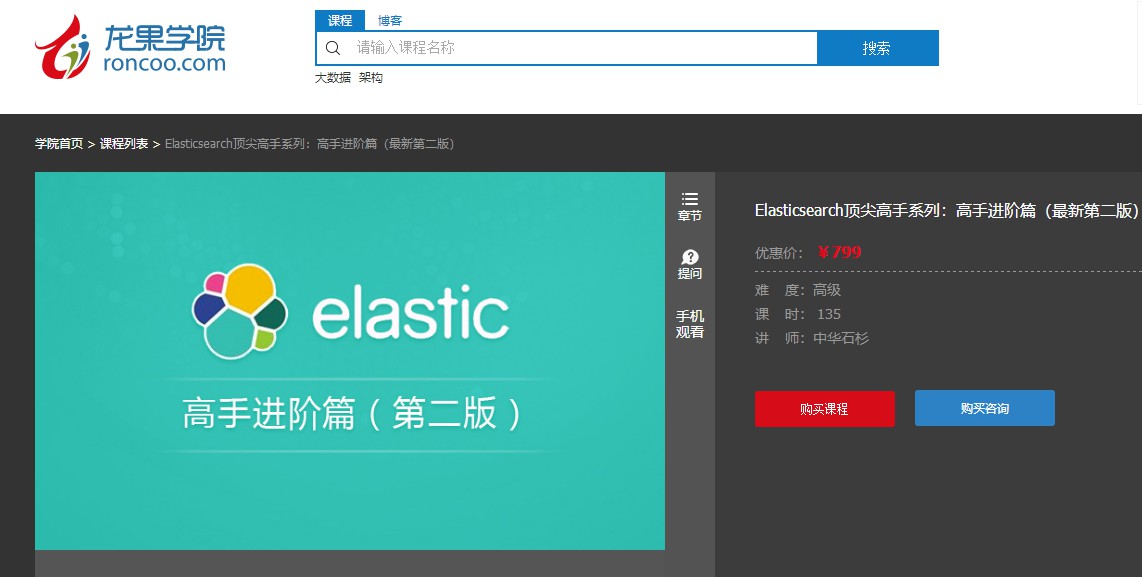
Task: Switch to the 课程 search tab
Action: [340, 20]
